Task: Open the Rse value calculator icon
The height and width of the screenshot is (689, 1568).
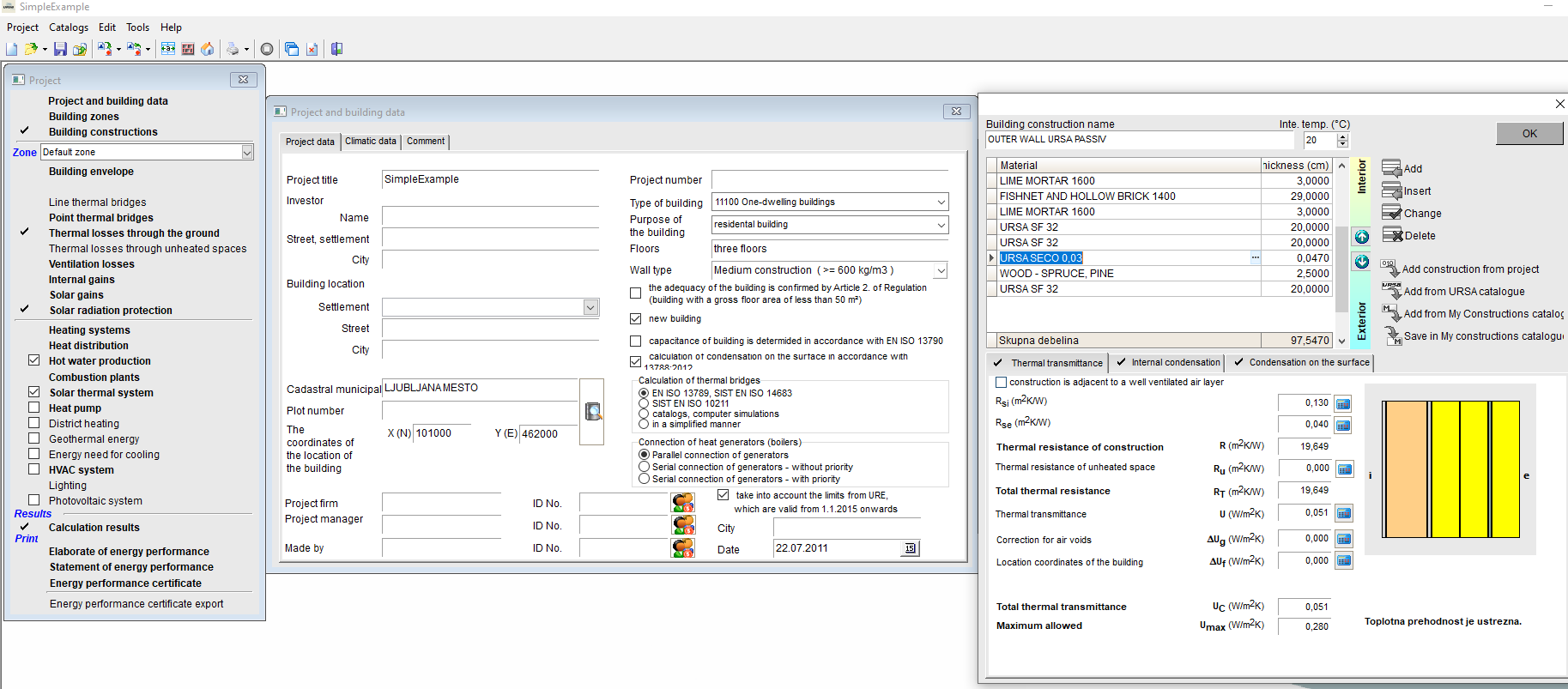Action: (1344, 425)
